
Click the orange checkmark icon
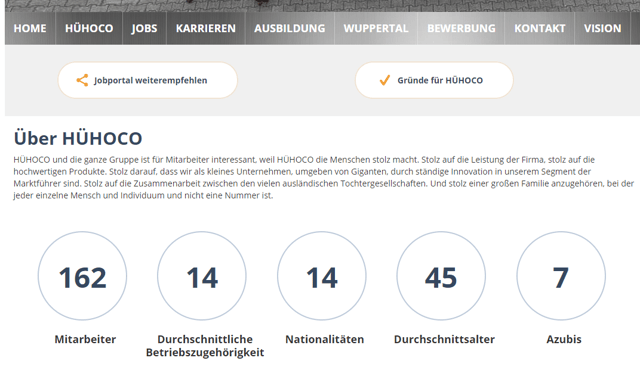(x=384, y=80)
